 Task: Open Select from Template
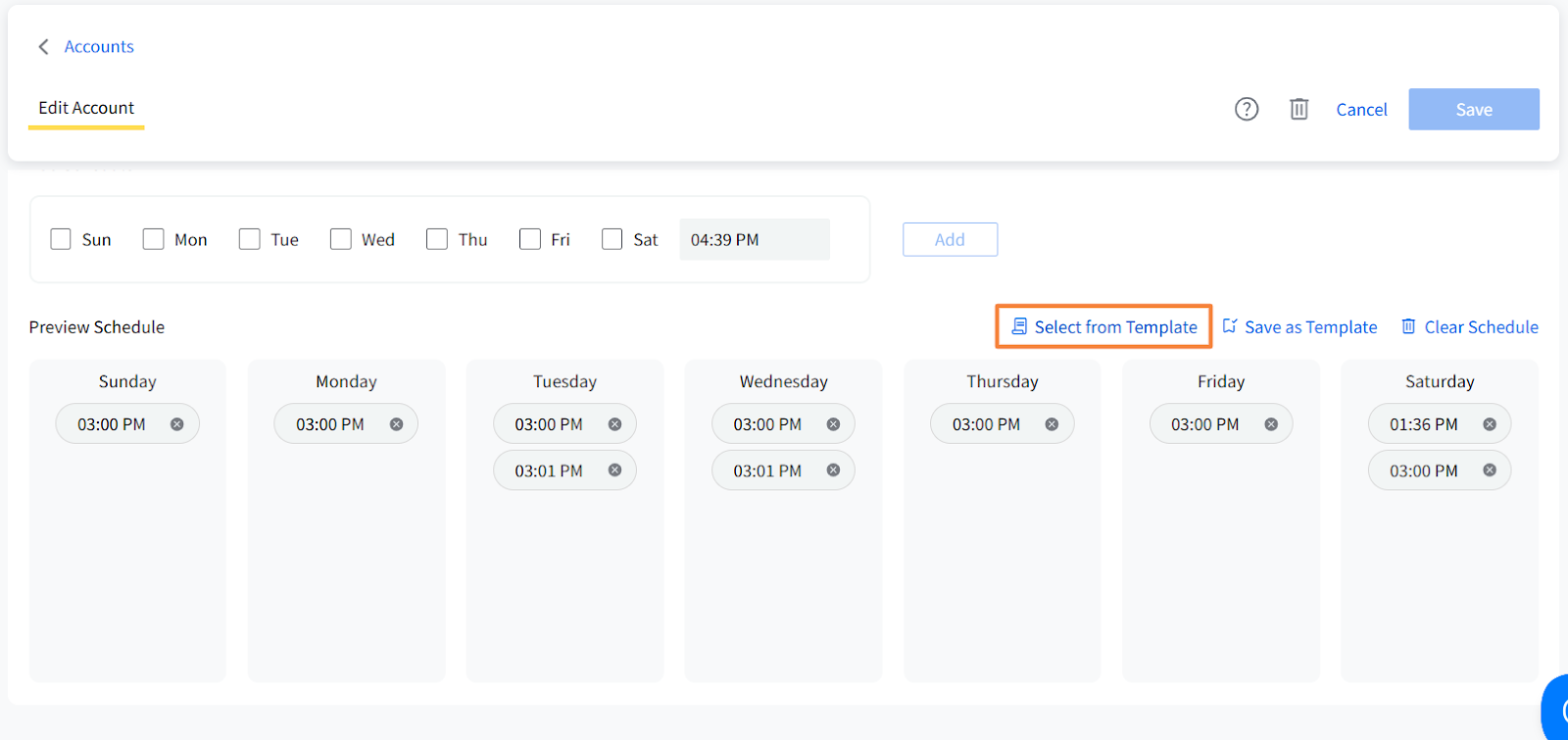[1104, 326]
